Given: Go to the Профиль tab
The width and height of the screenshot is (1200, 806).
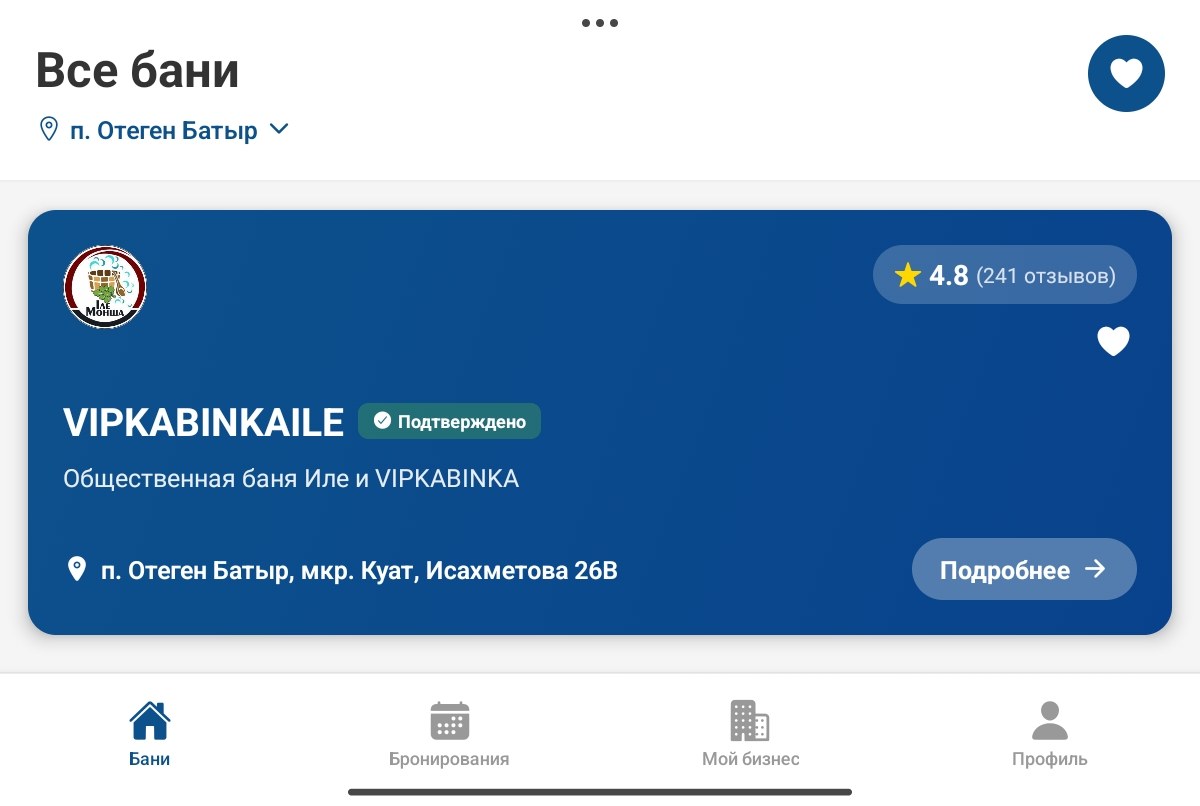Looking at the screenshot, I should click(x=1049, y=734).
